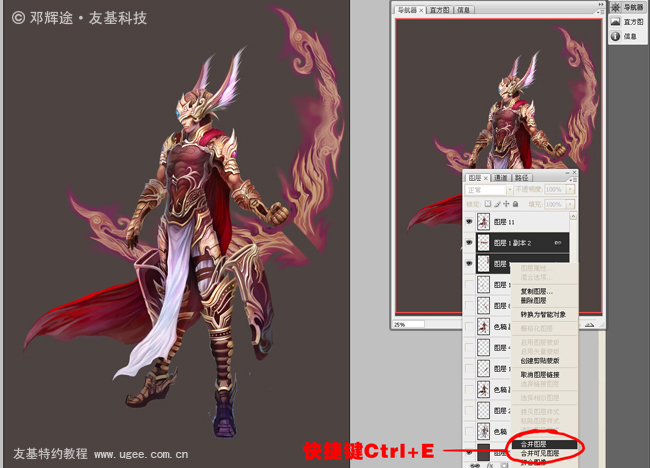
Task: Toggle the visibility box of the fifth layer row
Action: pyautogui.click(x=469, y=306)
